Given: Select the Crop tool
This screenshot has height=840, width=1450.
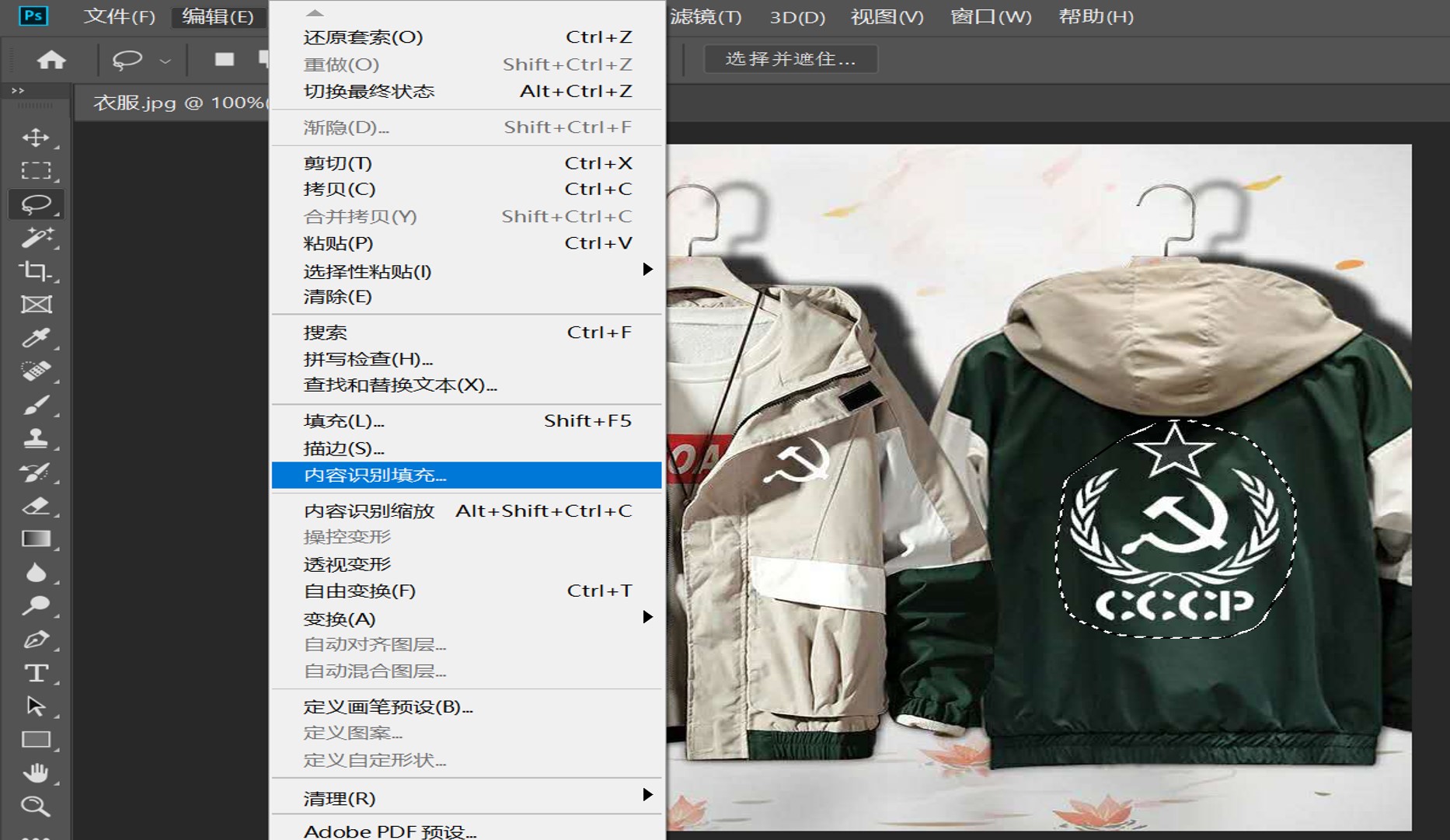Looking at the screenshot, I should click(x=36, y=270).
